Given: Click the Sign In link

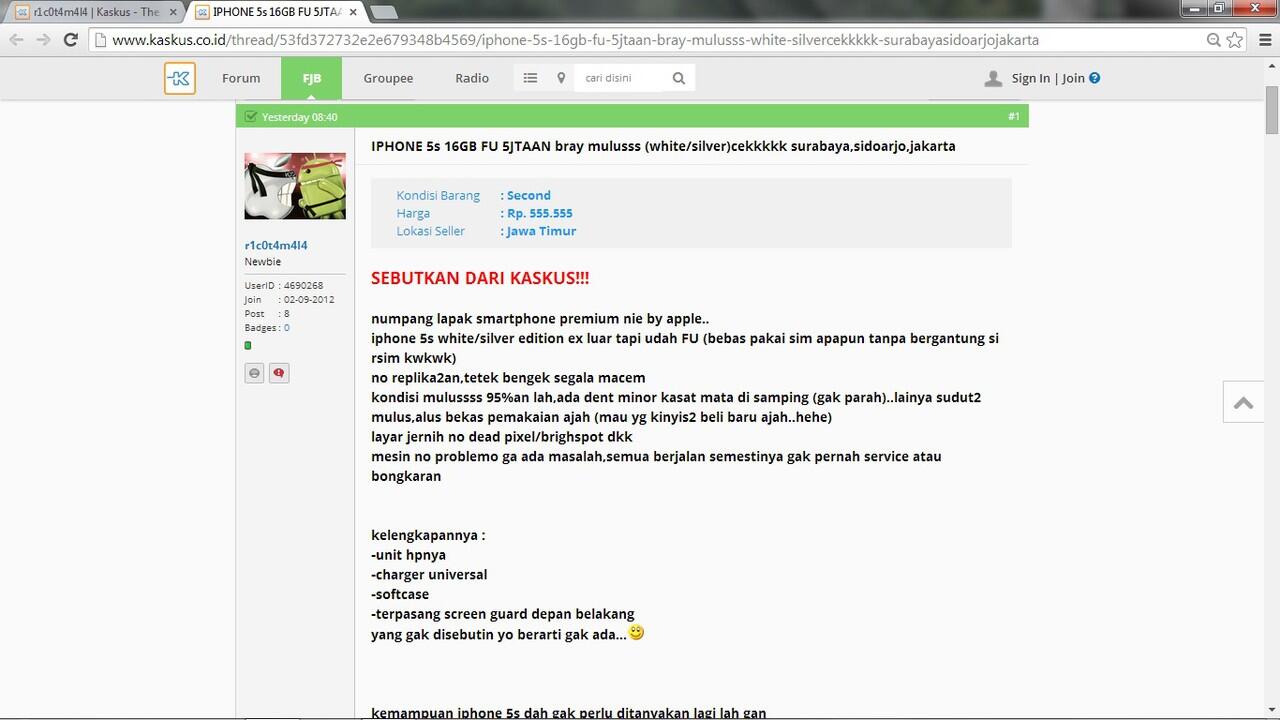Looking at the screenshot, I should pos(1030,78).
